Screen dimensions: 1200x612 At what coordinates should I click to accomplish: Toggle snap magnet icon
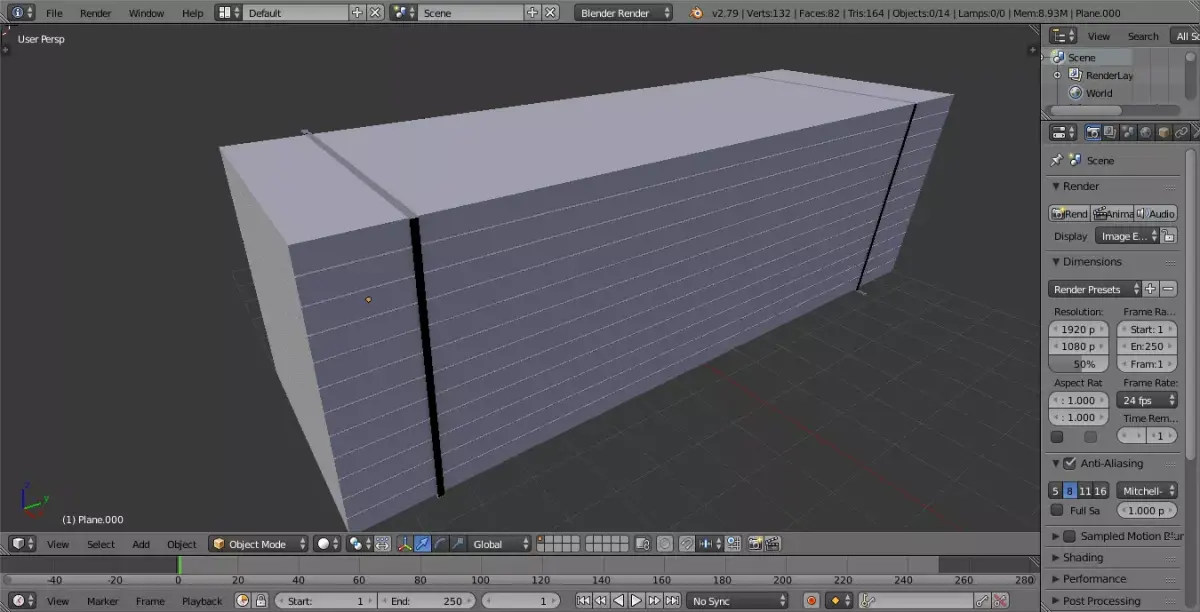pyautogui.click(x=687, y=544)
